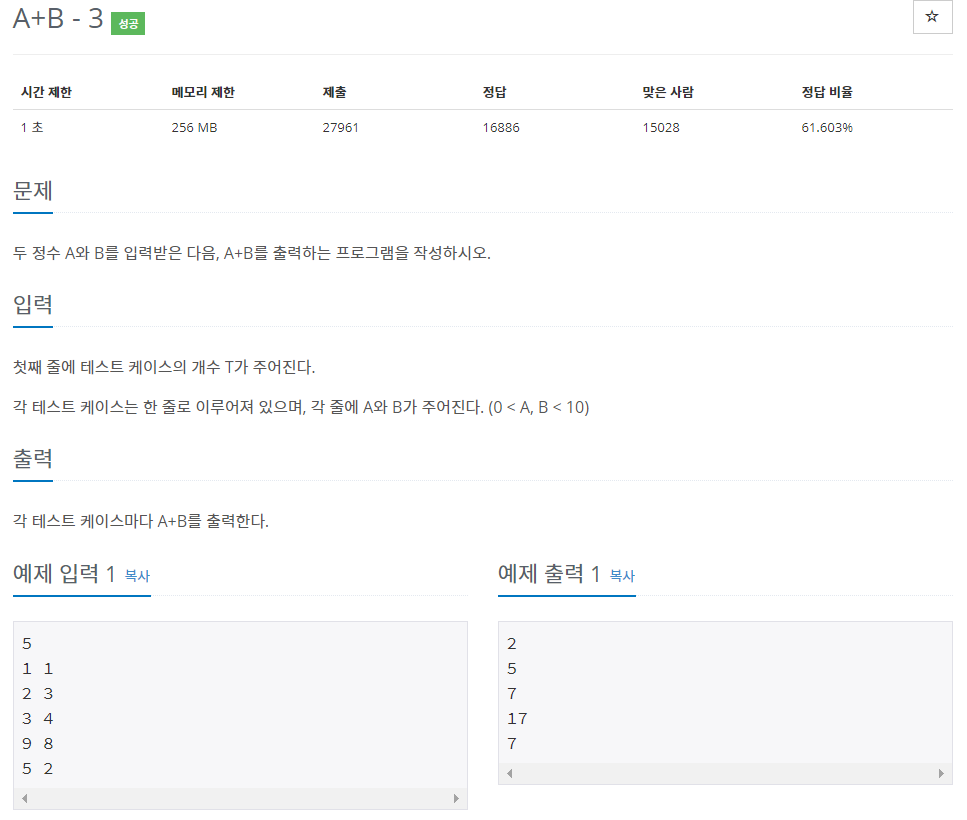Click the first line '5' in example input
This screenshot has height=820, width=967.
[27, 644]
